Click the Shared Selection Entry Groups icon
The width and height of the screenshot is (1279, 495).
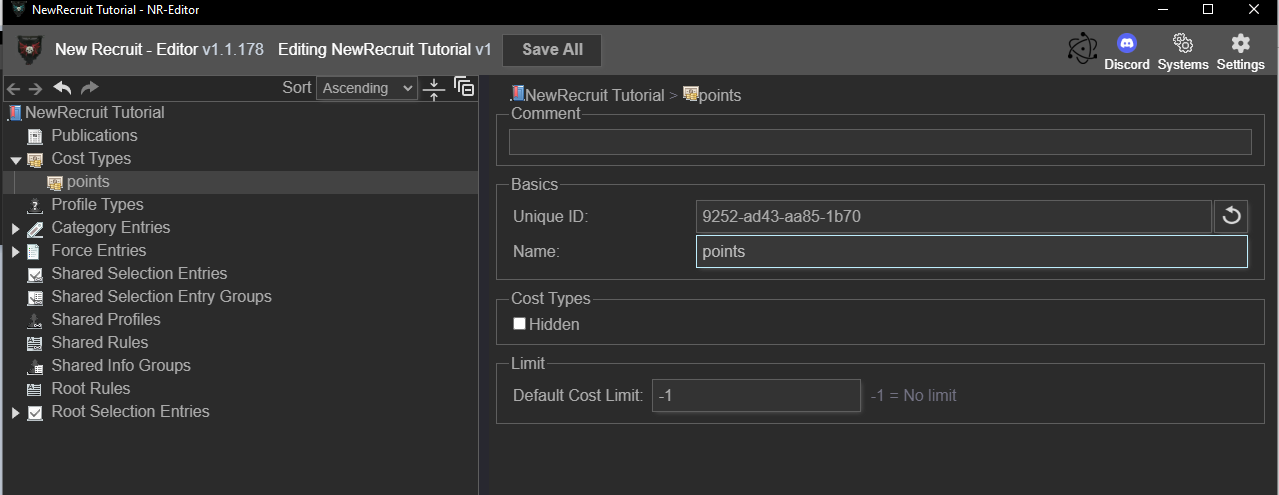pos(35,297)
